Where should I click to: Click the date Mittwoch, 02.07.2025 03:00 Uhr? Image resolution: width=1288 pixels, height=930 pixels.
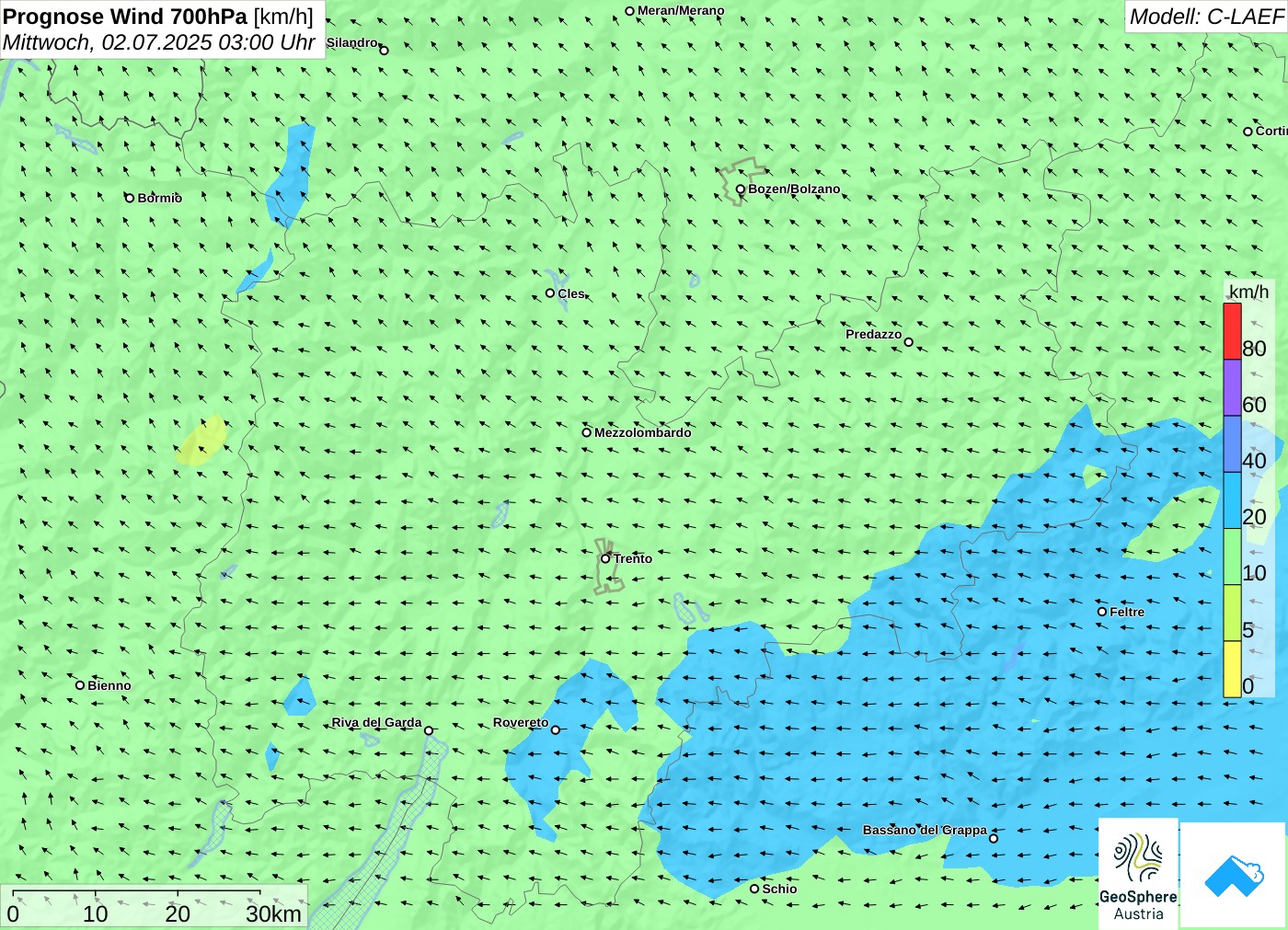click(x=159, y=42)
